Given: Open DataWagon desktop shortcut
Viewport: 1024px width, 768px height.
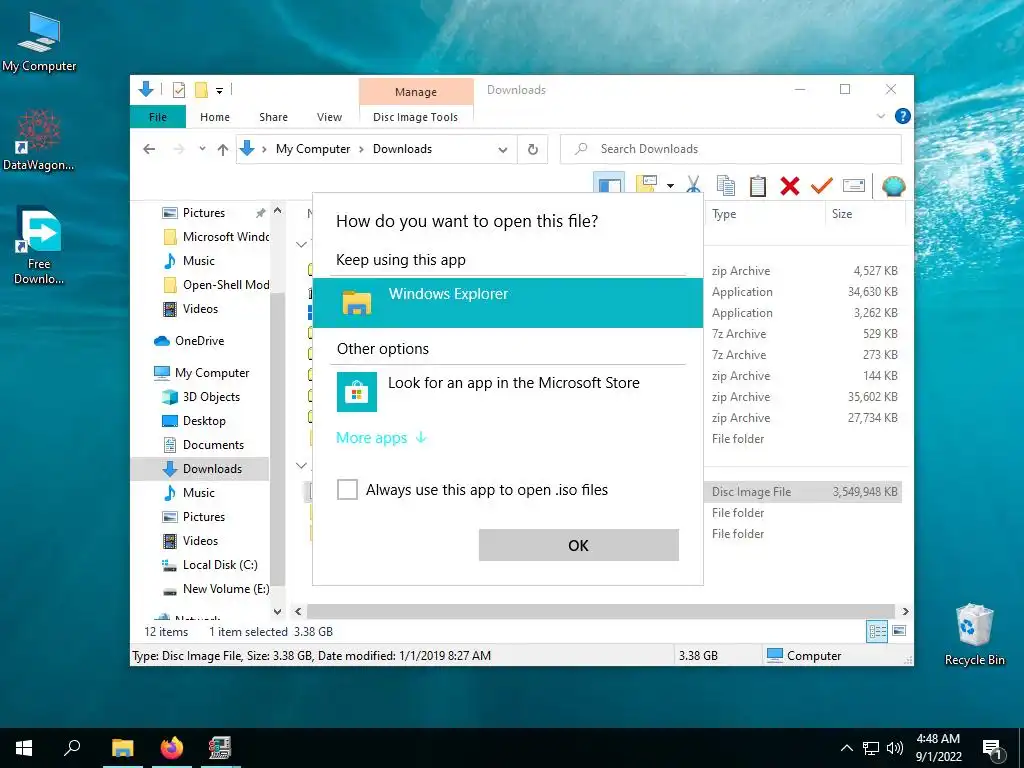Looking at the screenshot, I should pos(39,140).
